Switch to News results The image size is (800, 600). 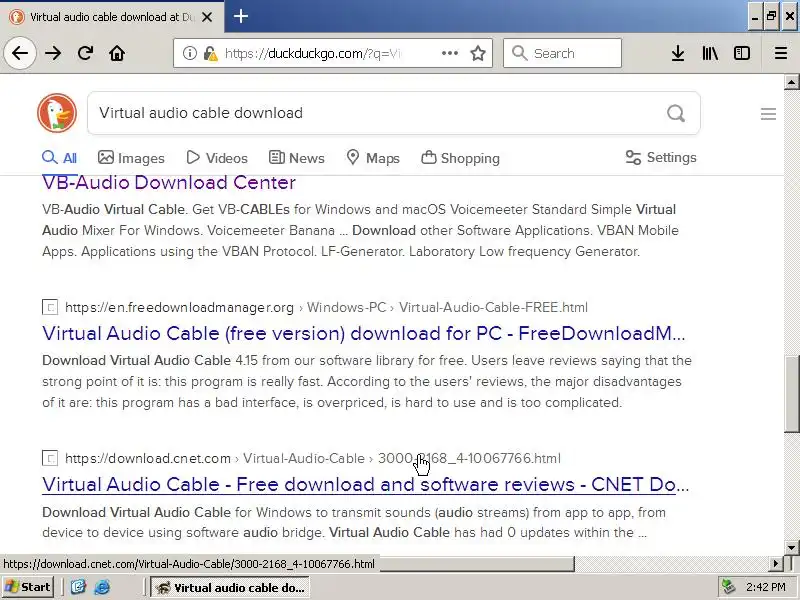pyautogui.click(x=296, y=158)
